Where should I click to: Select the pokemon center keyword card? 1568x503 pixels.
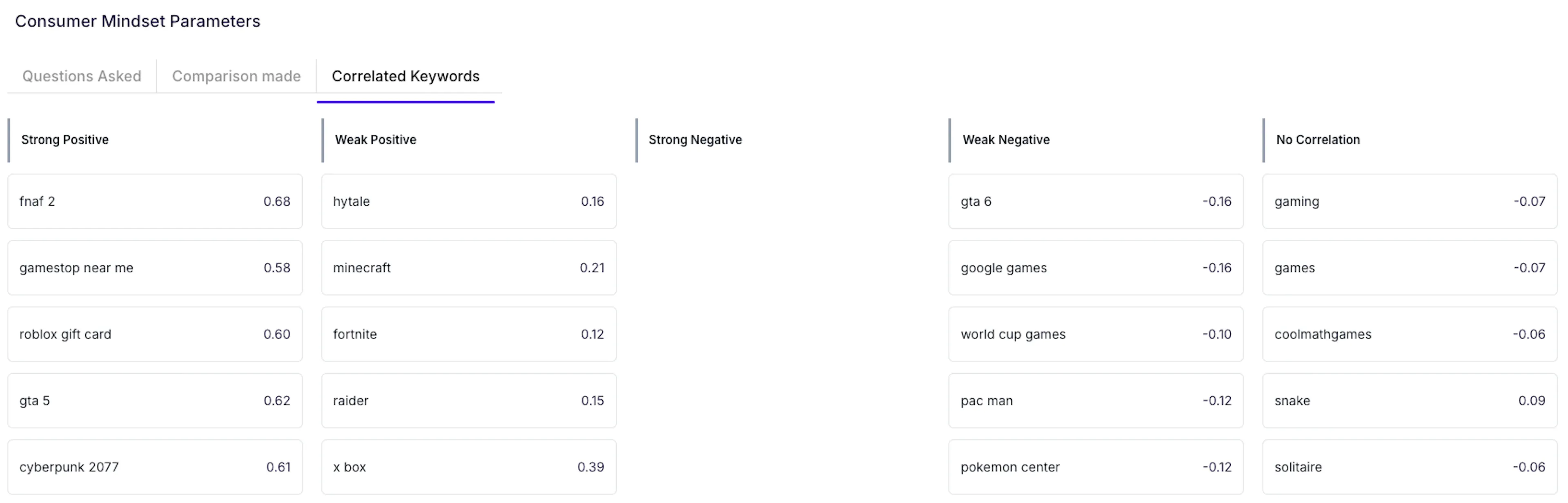1096,467
